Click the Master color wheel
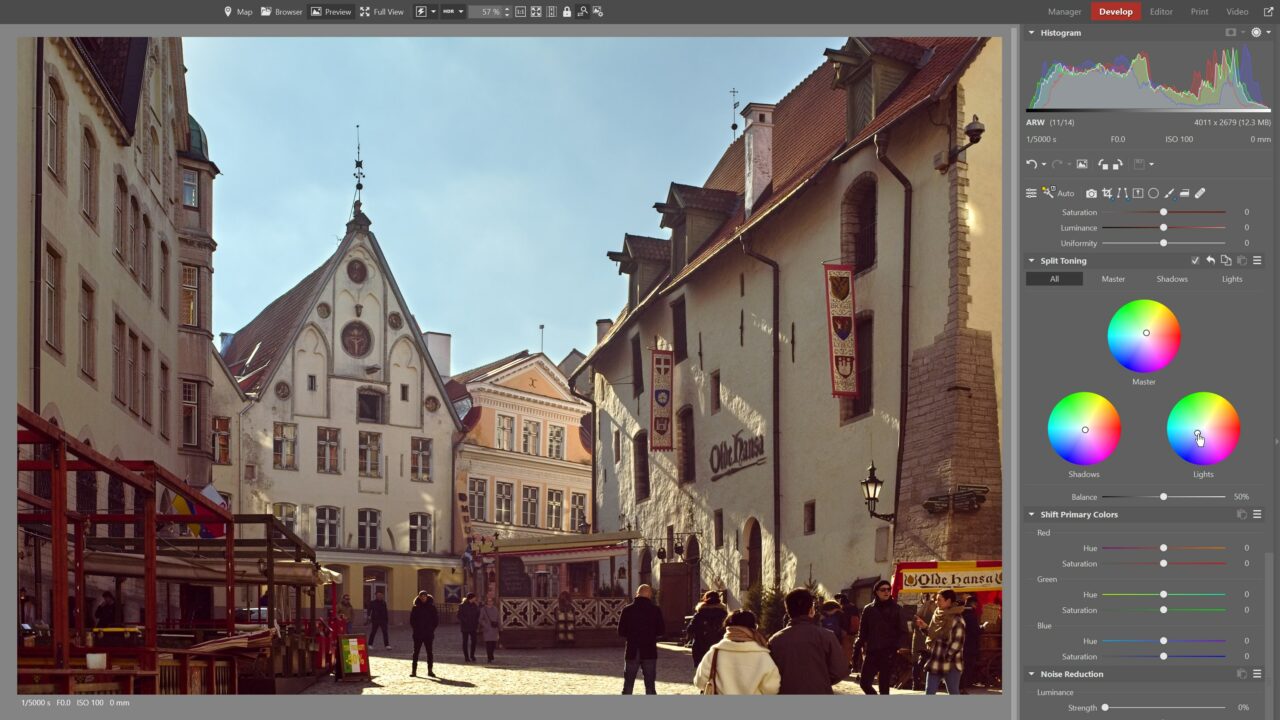The image size is (1280, 720). coord(1144,336)
